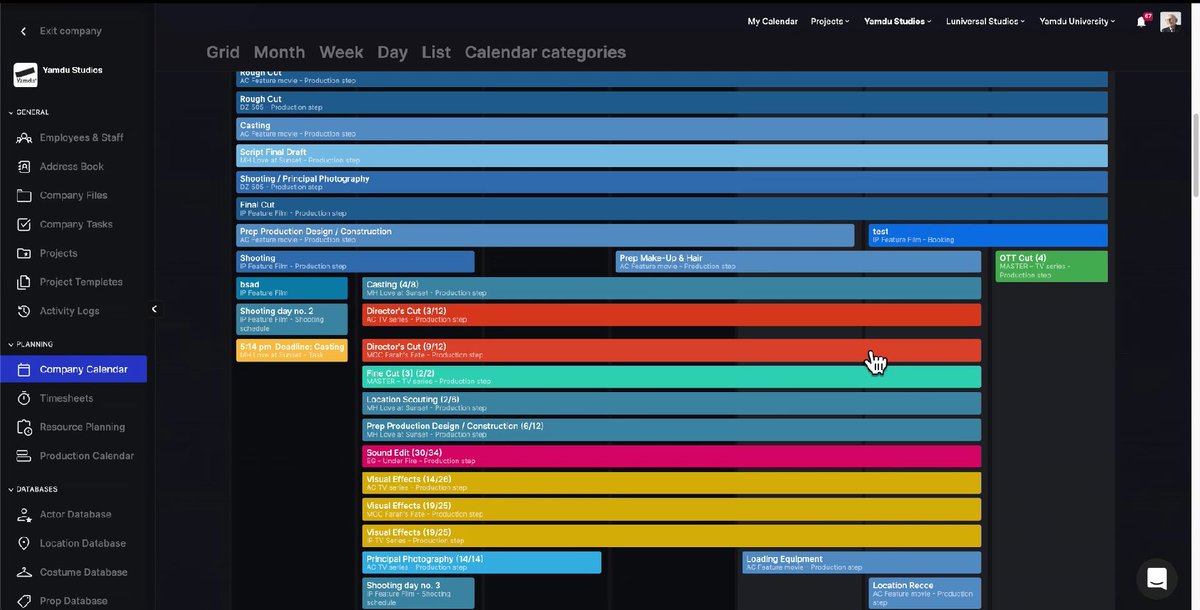Open Employees & Staff page
1200x610 pixels.
[x=82, y=138]
